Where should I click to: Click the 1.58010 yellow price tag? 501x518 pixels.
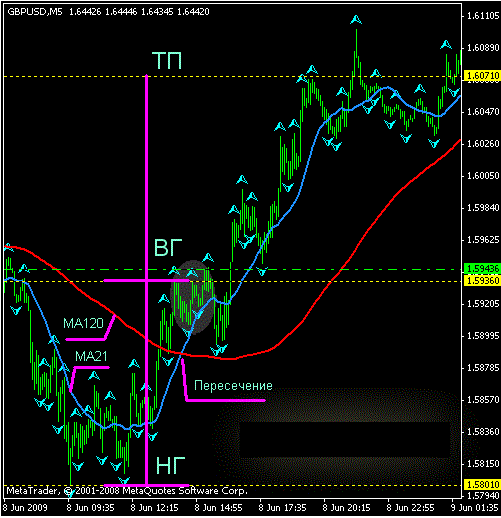tap(482, 485)
